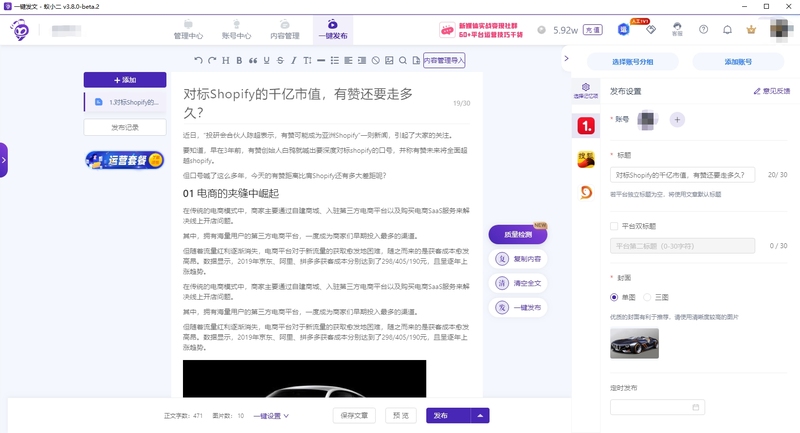Viewport: 800px width, 433px height.
Task: Open the notification bell icon
Action: coord(728,30)
